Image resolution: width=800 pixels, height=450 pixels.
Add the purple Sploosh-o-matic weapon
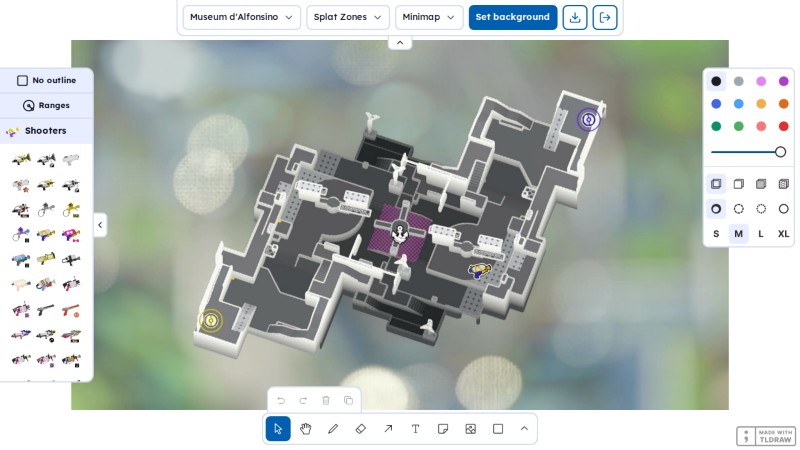pos(21,234)
